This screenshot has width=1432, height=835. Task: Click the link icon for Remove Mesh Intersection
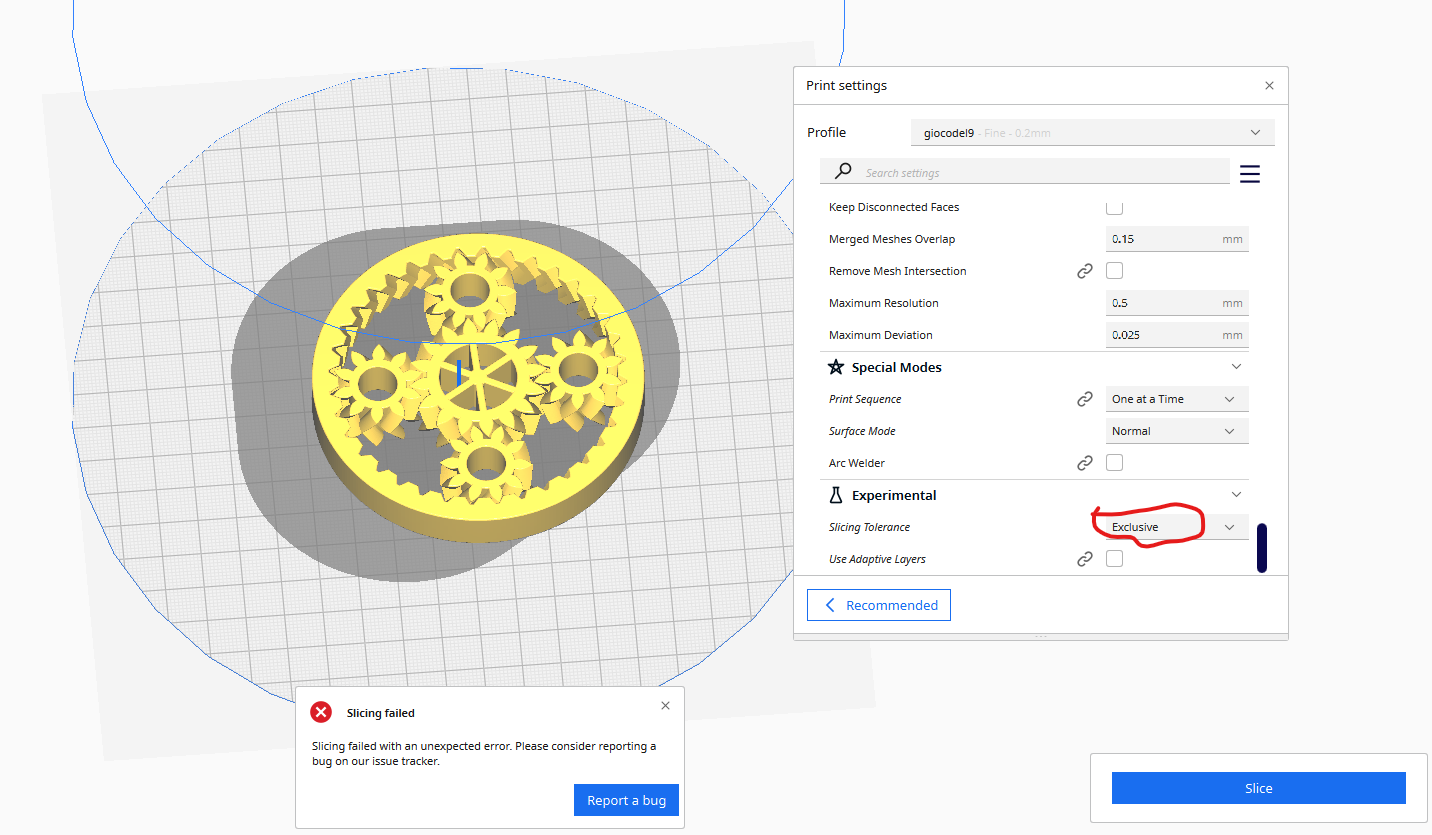pos(1085,271)
